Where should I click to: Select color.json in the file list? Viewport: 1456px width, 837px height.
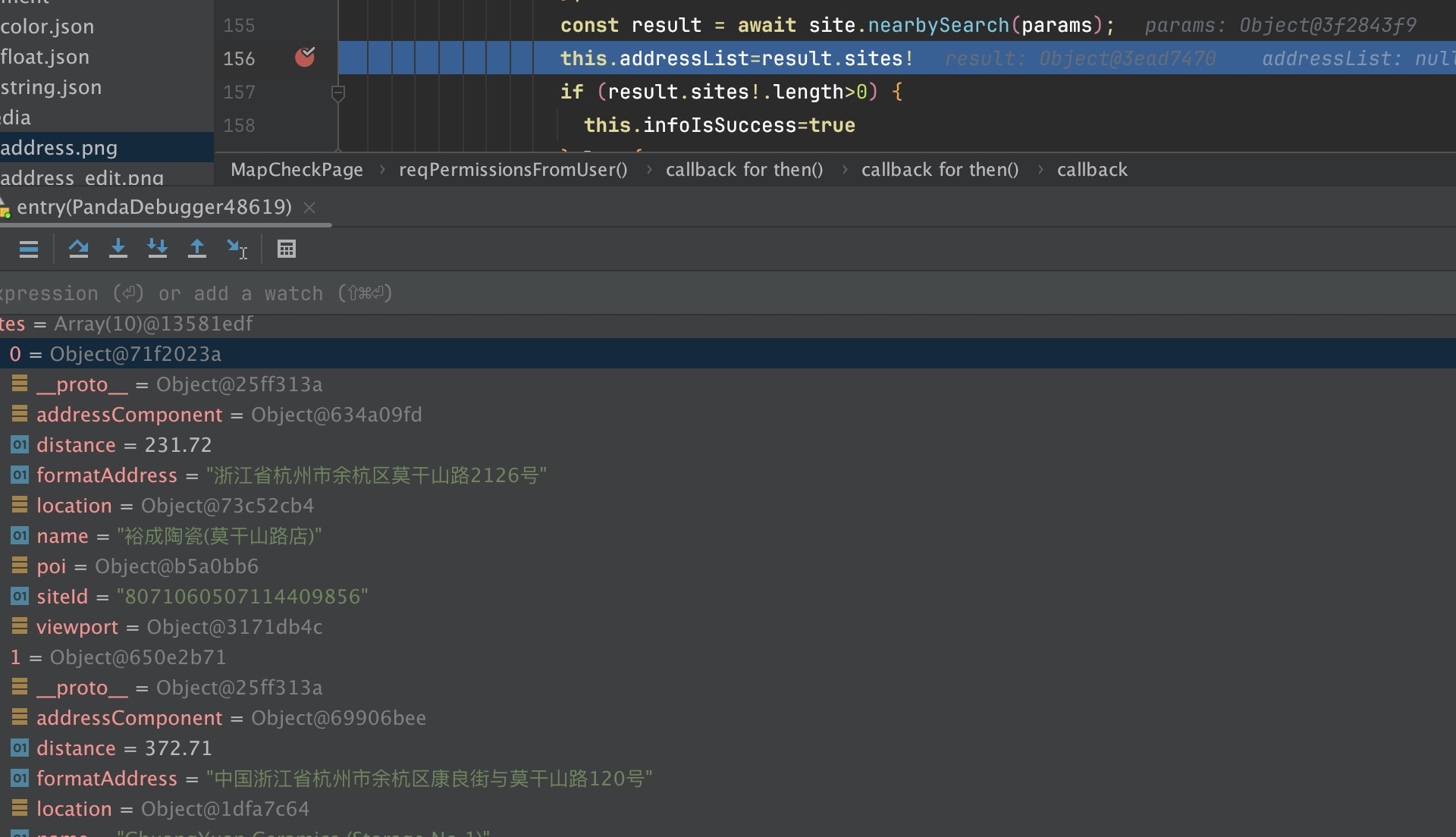[47, 27]
